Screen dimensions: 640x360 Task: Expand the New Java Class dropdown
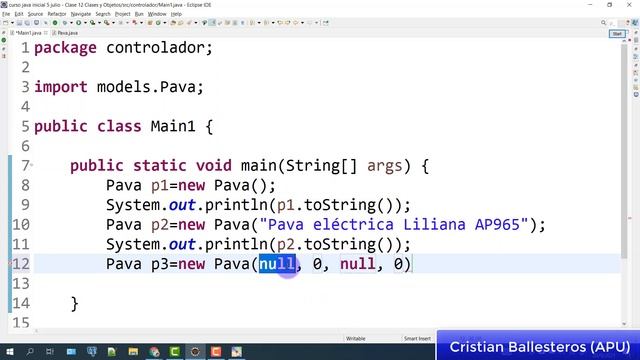click(164, 23)
